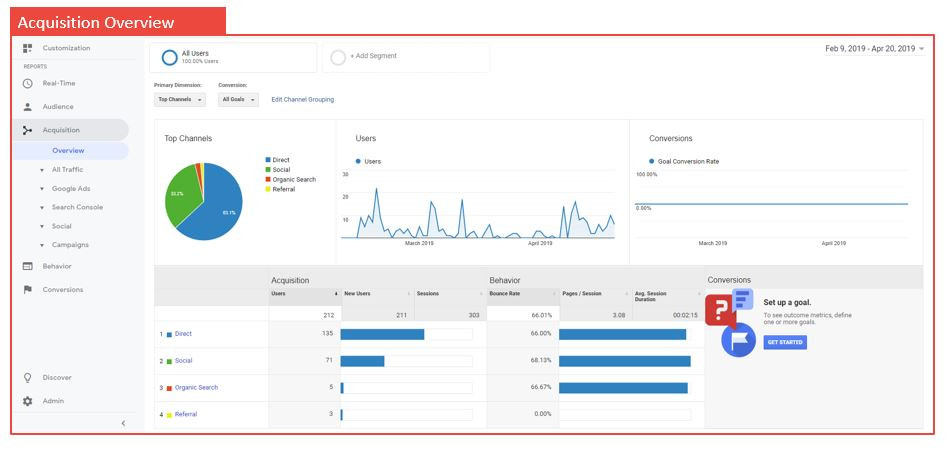Collapse the sidebar with the chevron arrow
This screenshot has width=949, height=455.
[x=123, y=424]
